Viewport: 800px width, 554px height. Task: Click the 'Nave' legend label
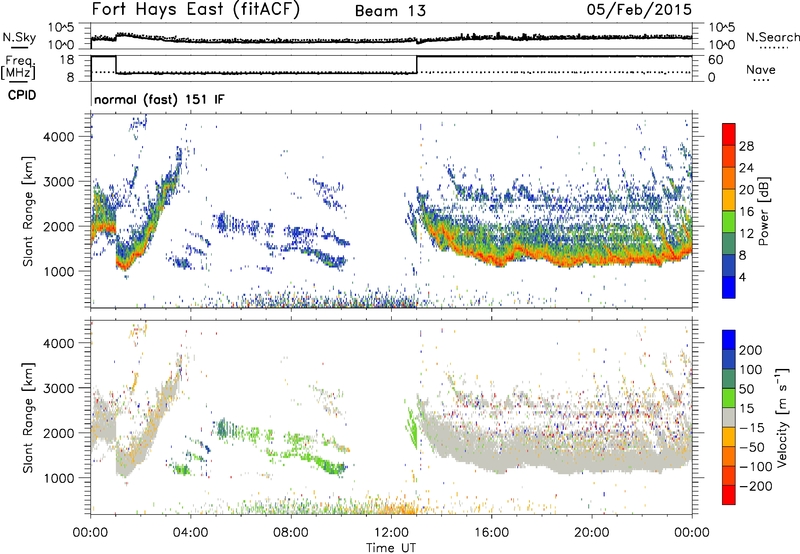pos(761,69)
